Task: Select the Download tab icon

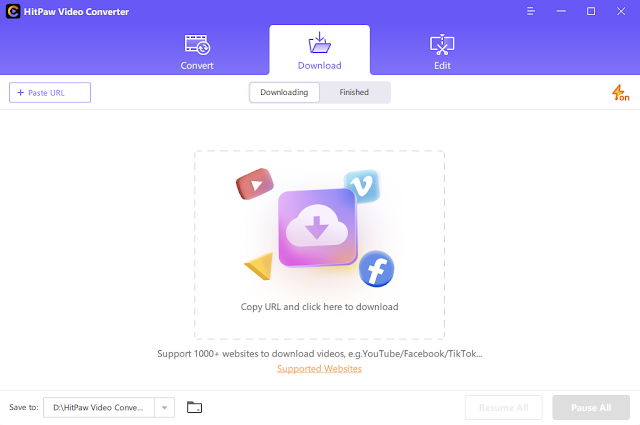Action: click(320, 43)
